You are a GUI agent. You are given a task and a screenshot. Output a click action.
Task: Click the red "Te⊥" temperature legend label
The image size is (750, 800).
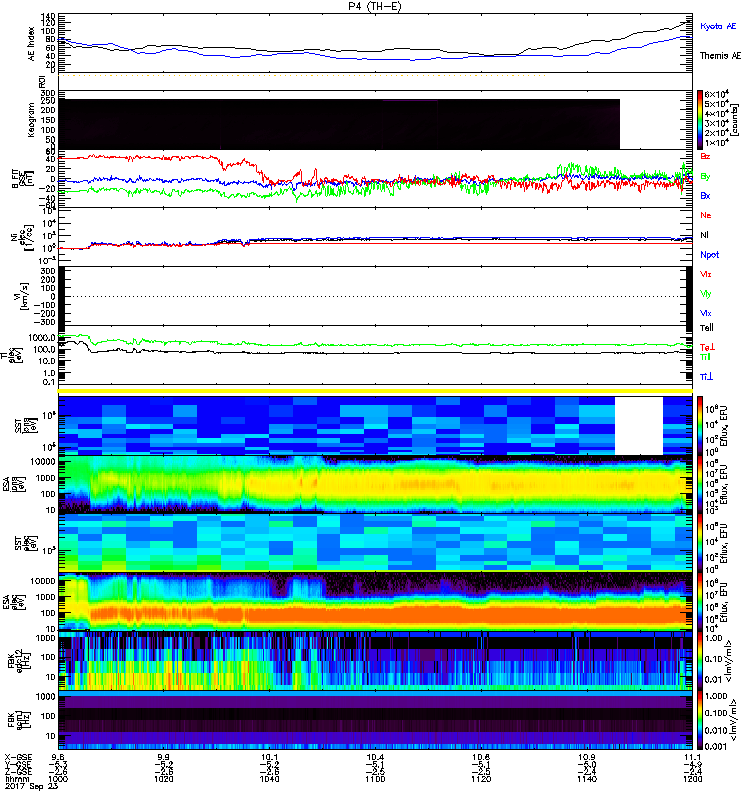[708, 347]
